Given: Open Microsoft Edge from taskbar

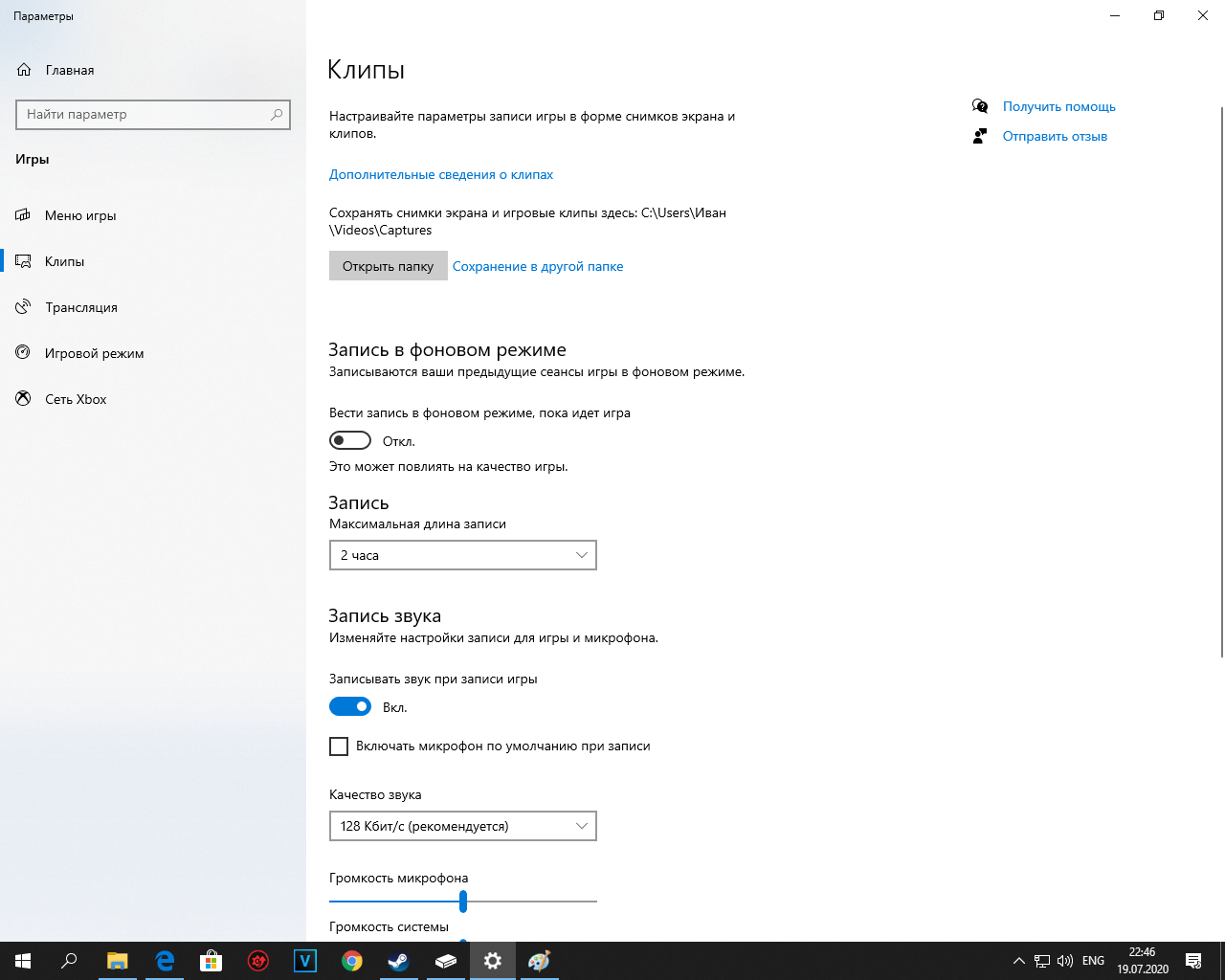Looking at the screenshot, I should coord(164,961).
